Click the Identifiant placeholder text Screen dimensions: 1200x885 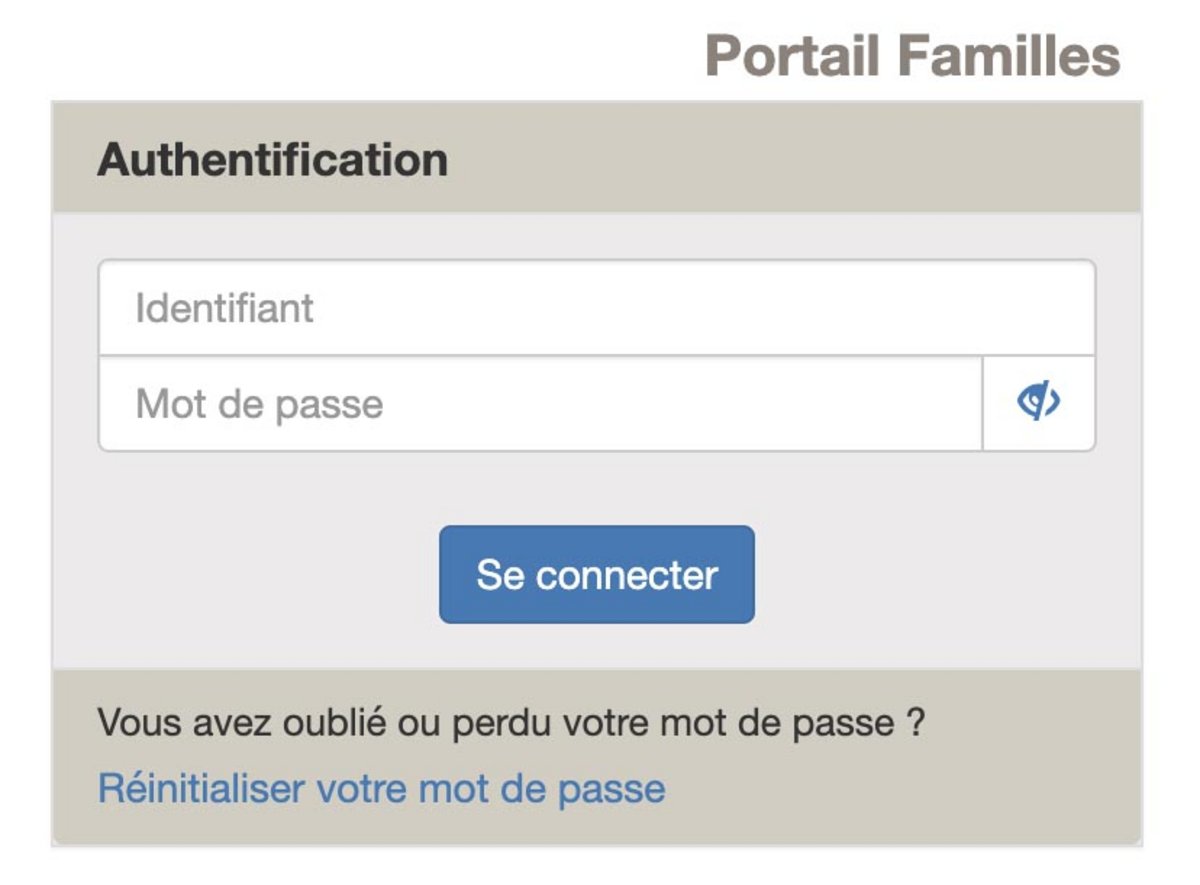coord(224,308)
